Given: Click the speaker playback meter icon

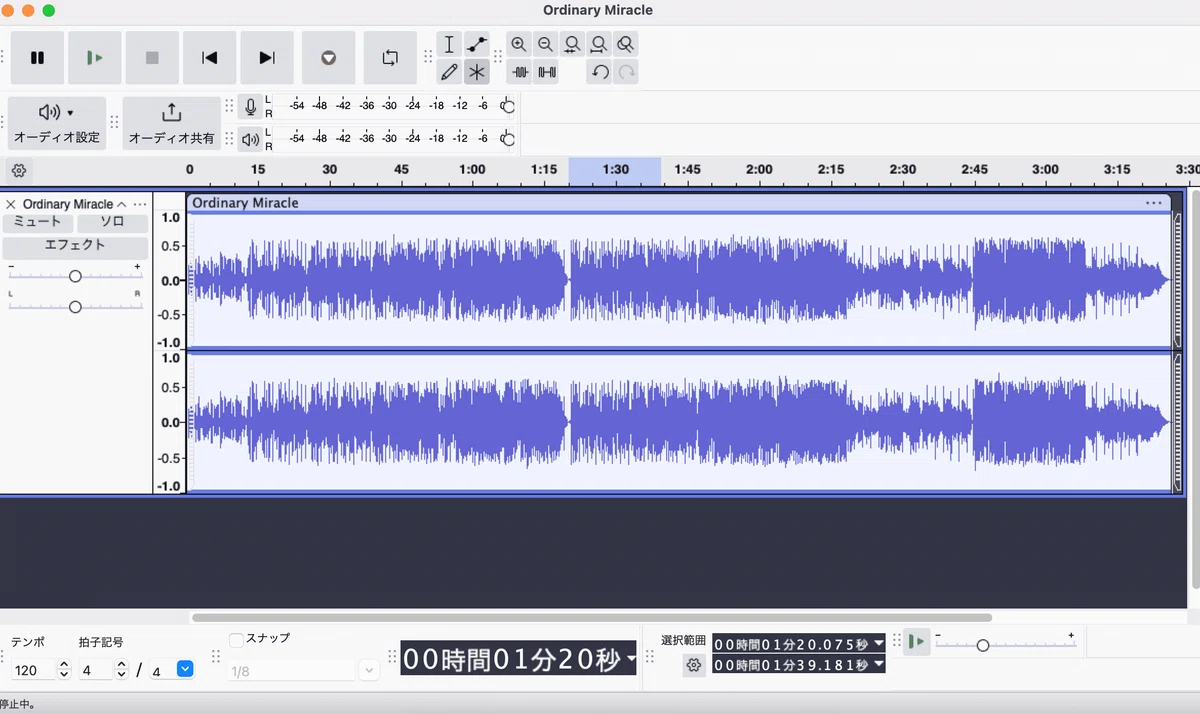Looking at the screenshot, I should click(x=250, y=139).
